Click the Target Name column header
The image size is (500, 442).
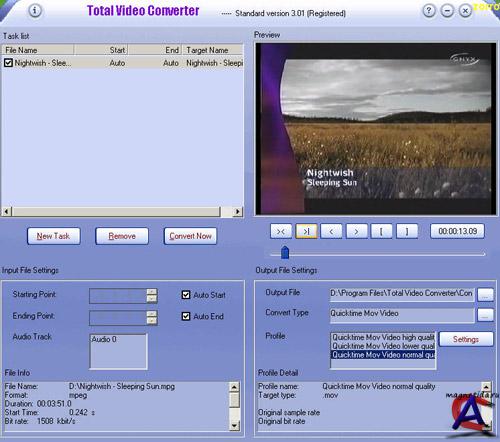(212, 50)
